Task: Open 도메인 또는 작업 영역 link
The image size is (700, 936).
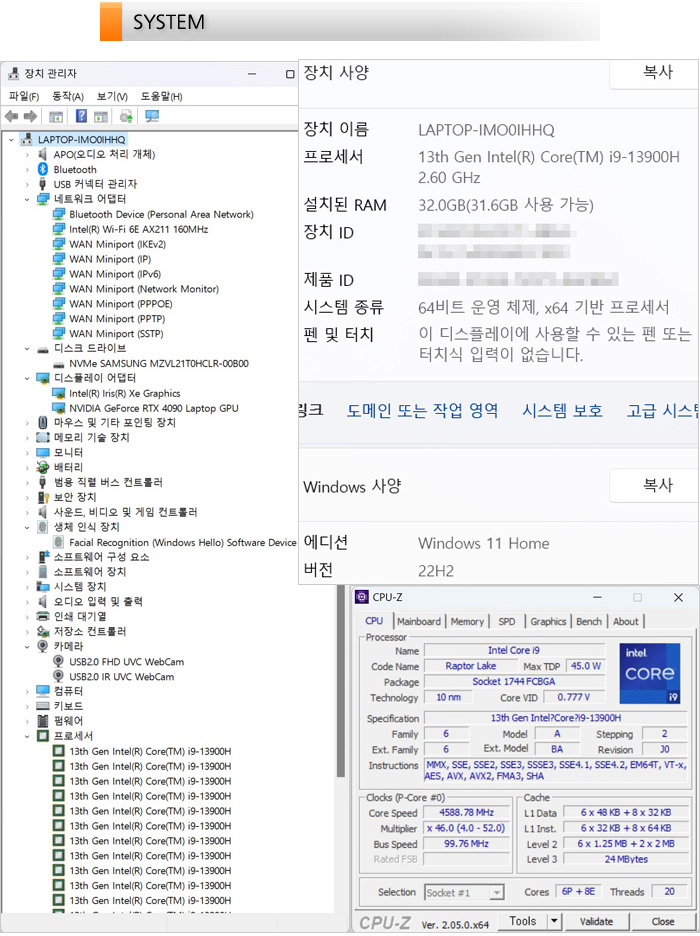Action: coord(423,411)
